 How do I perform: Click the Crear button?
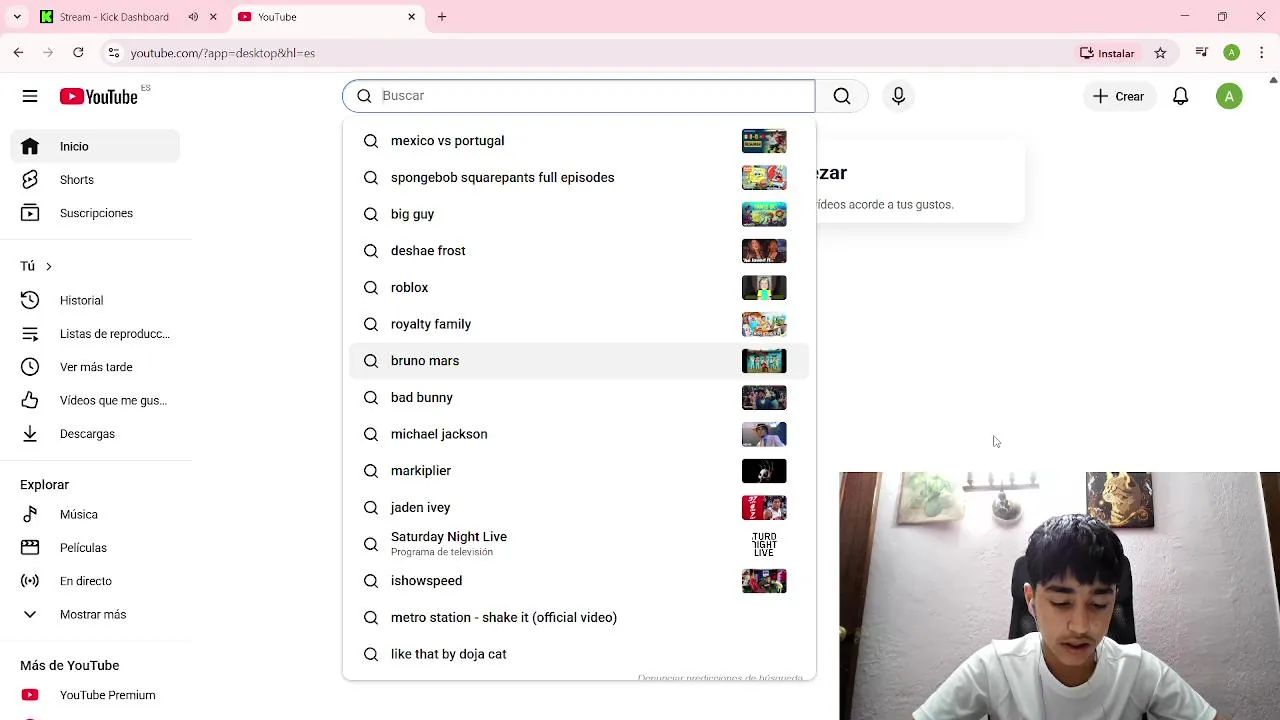tap(1118, 96)
